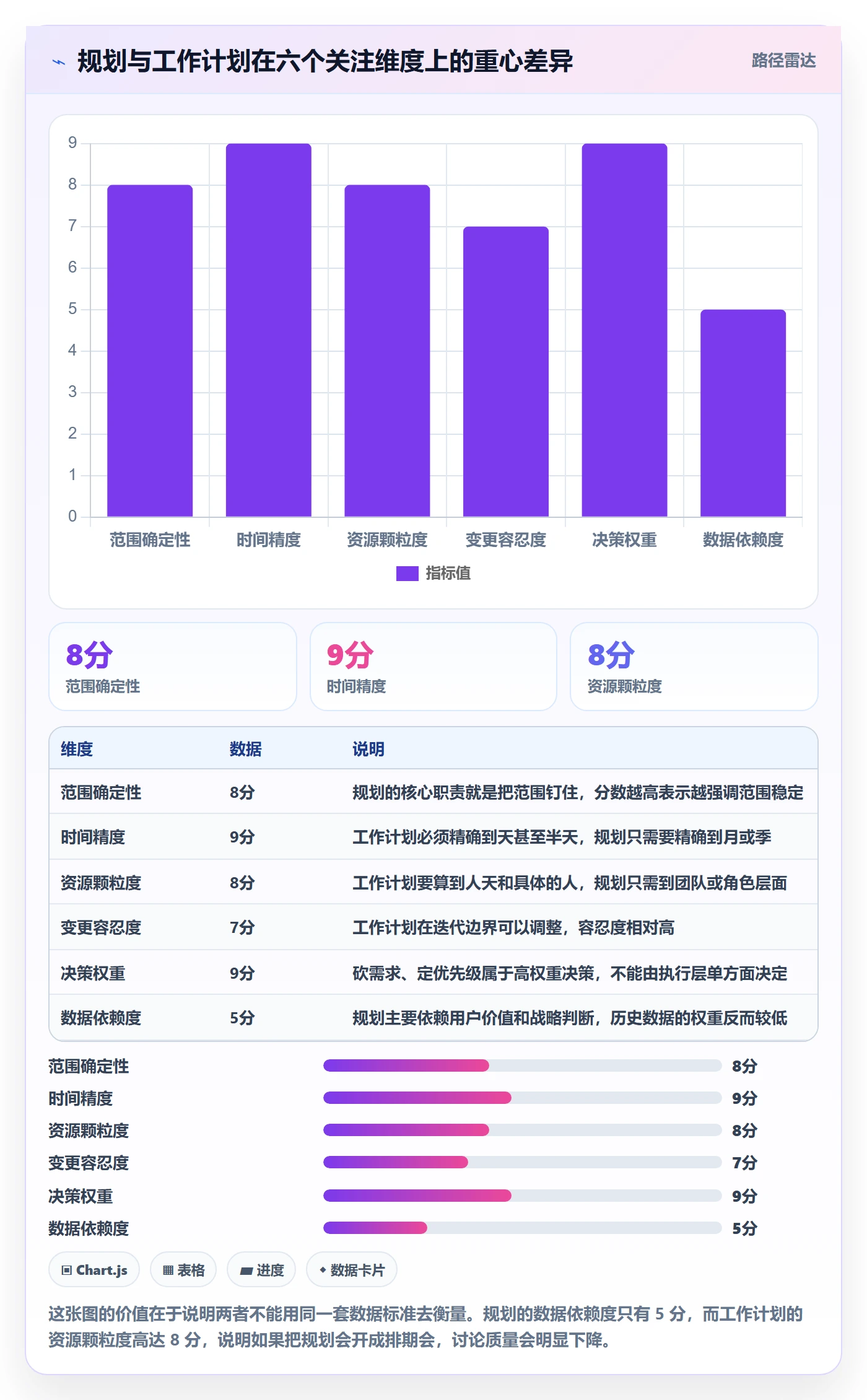The image size is (867, 1400).
Task: Click the 5分 cell in 数据依赖度 table row
Action: [242, 1018]
